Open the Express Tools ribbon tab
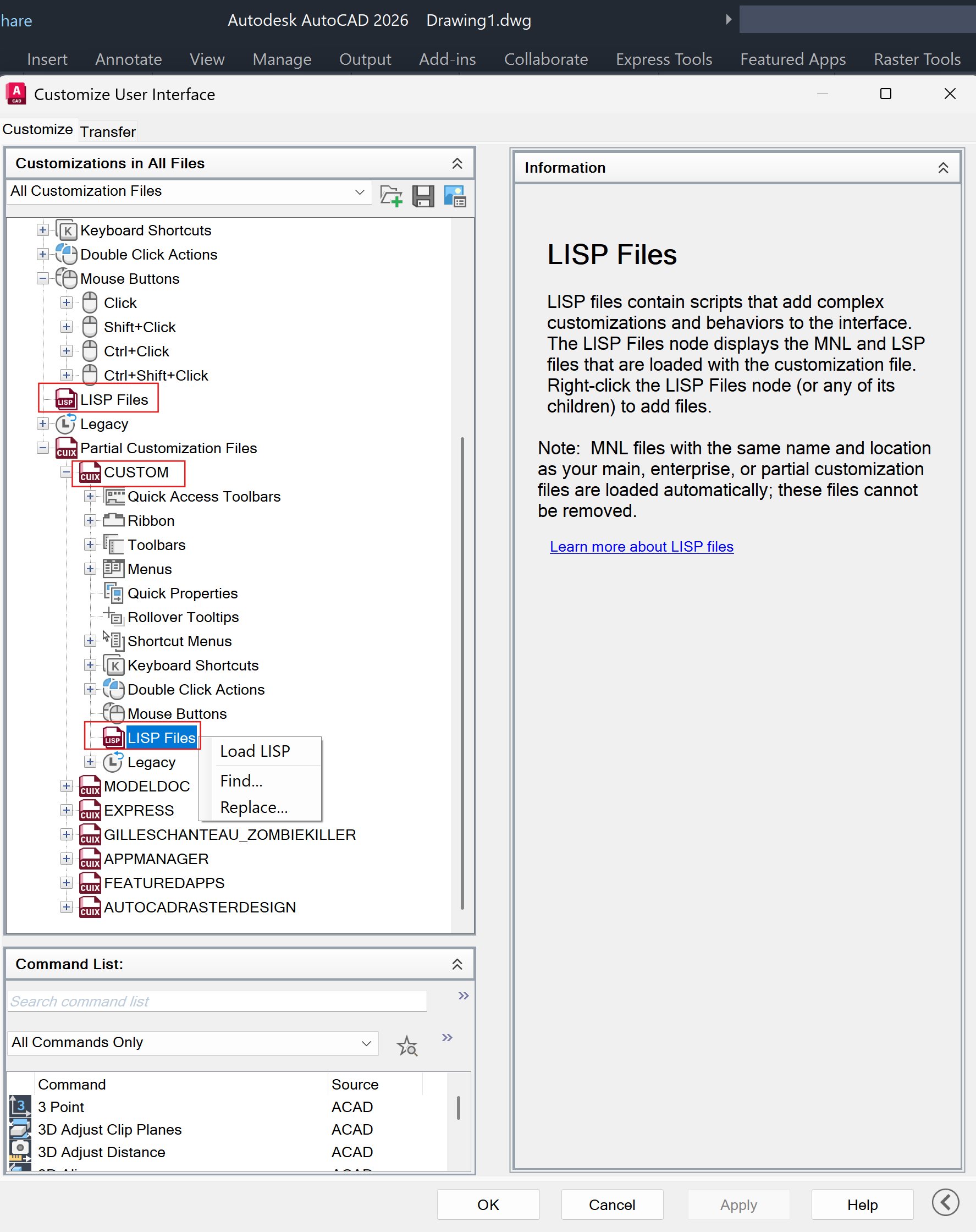This screenshot has height=1232, width=976. pos(664,59)
